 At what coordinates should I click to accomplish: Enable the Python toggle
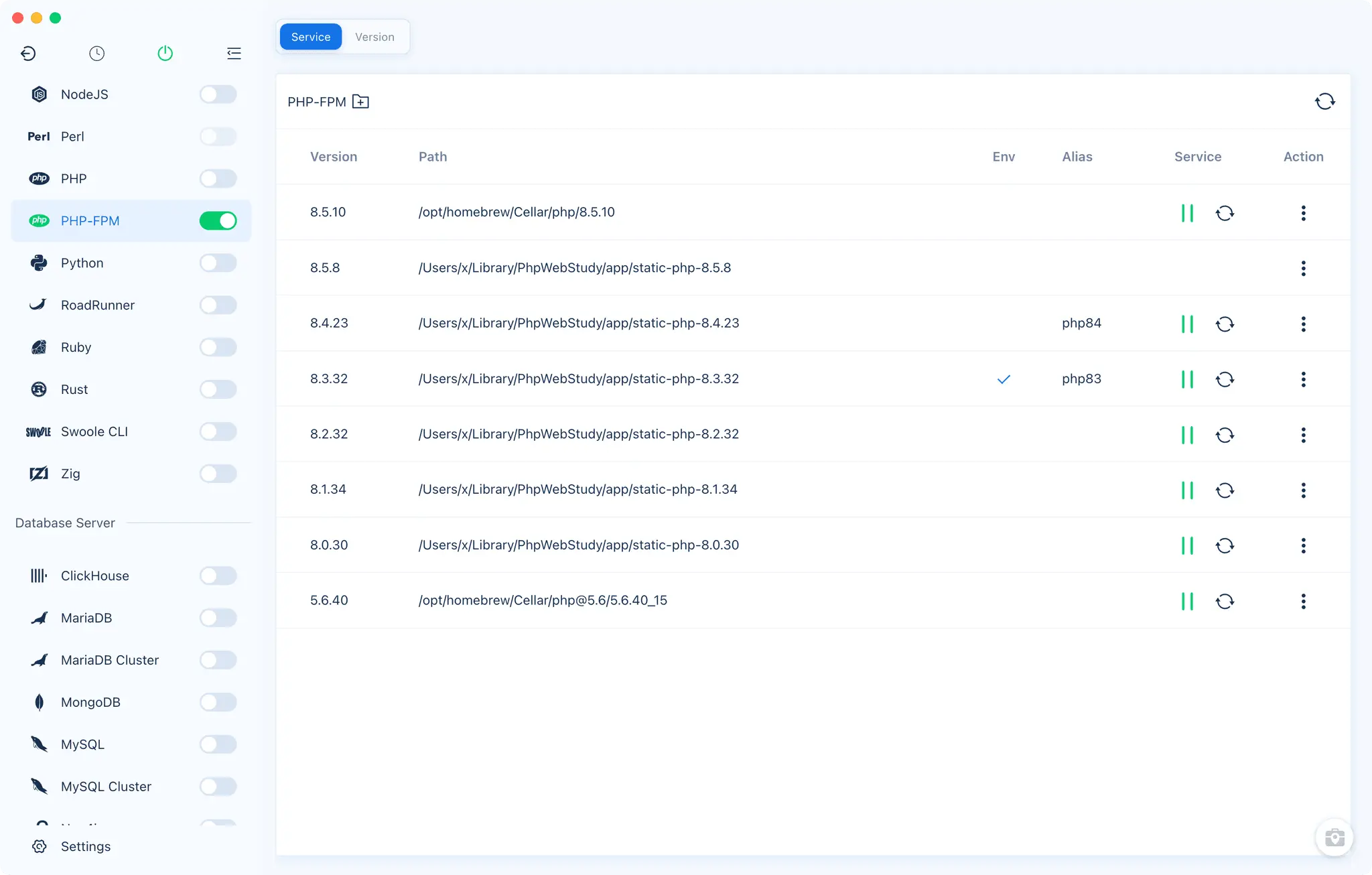click(218, 263)
